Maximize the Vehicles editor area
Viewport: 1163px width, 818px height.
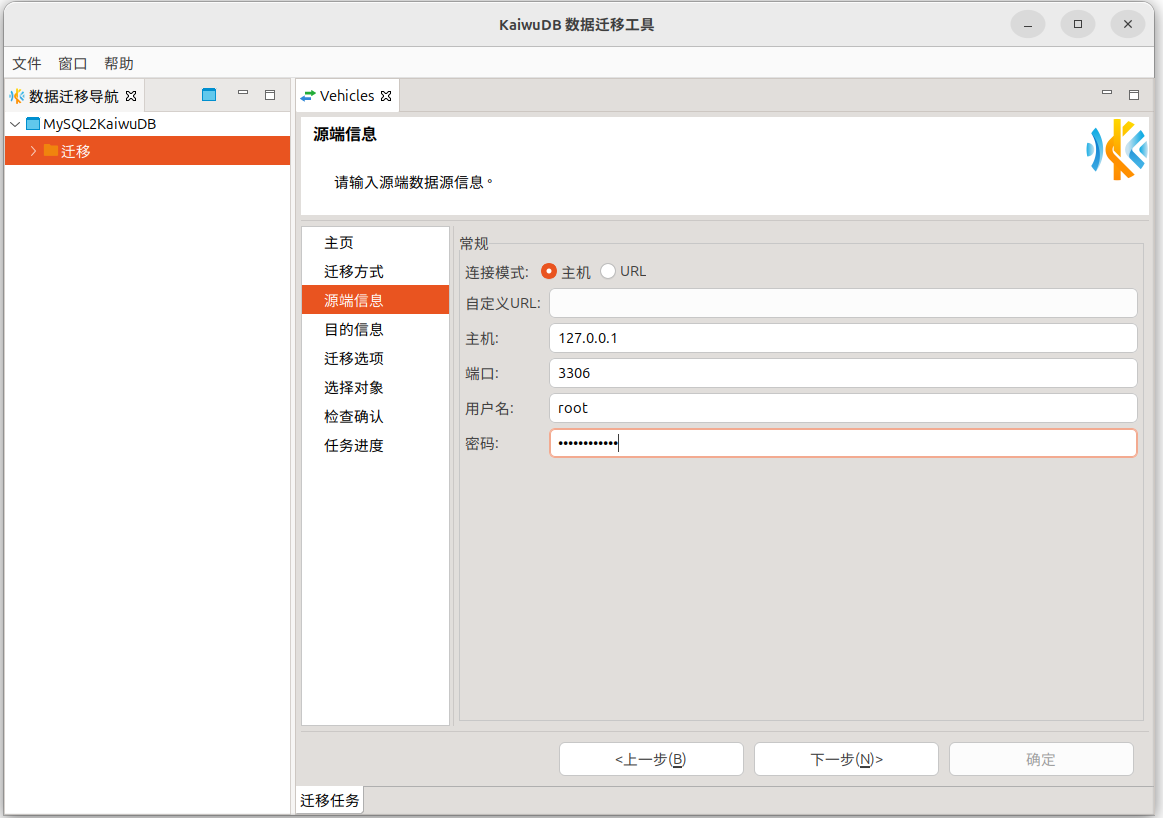[x=1134, y=95]
